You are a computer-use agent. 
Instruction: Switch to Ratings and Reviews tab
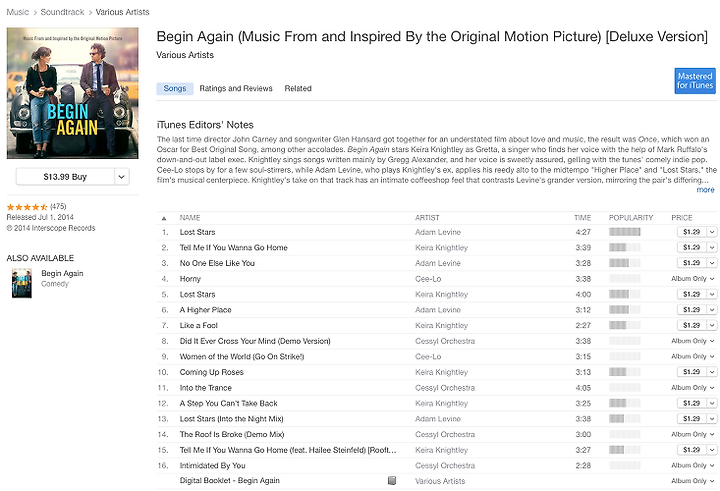236,88
